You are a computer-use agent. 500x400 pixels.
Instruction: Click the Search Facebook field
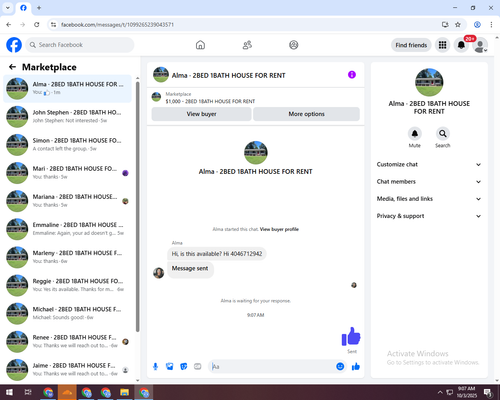tap(80, 45)
